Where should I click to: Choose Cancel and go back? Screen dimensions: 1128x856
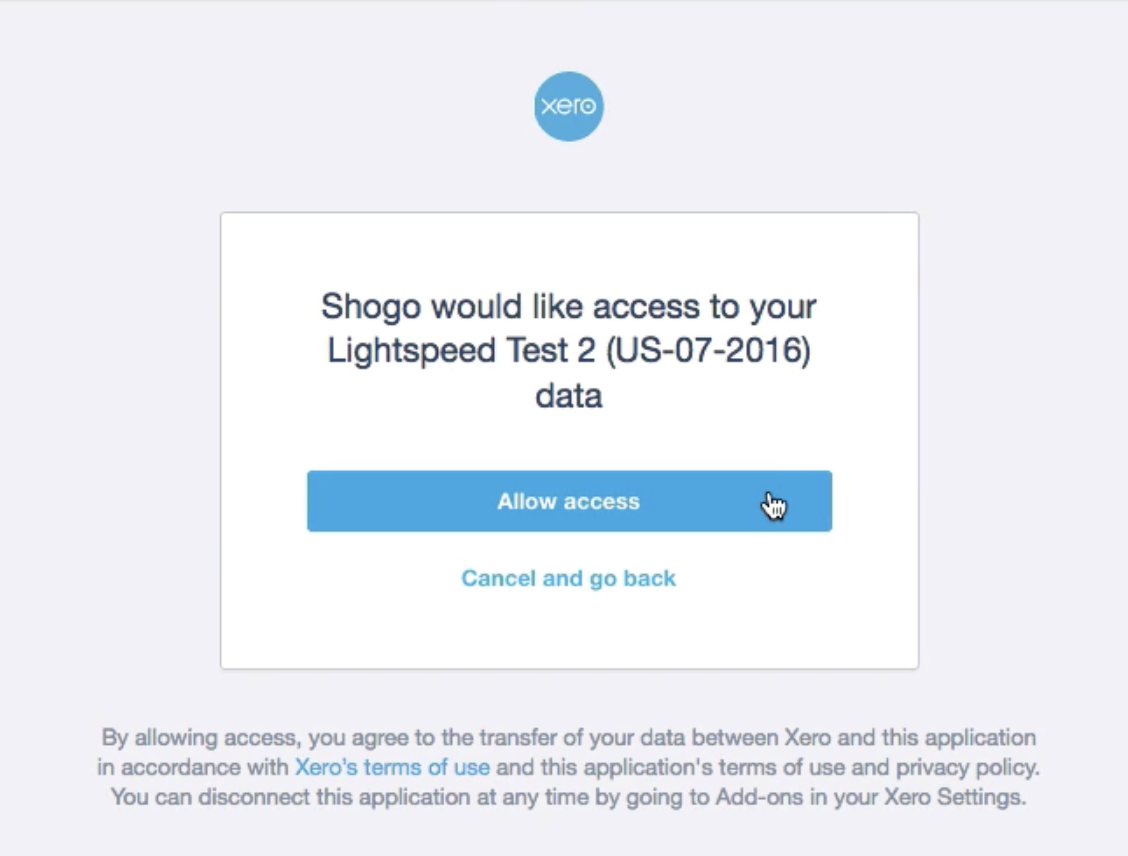tap(568, 578)
